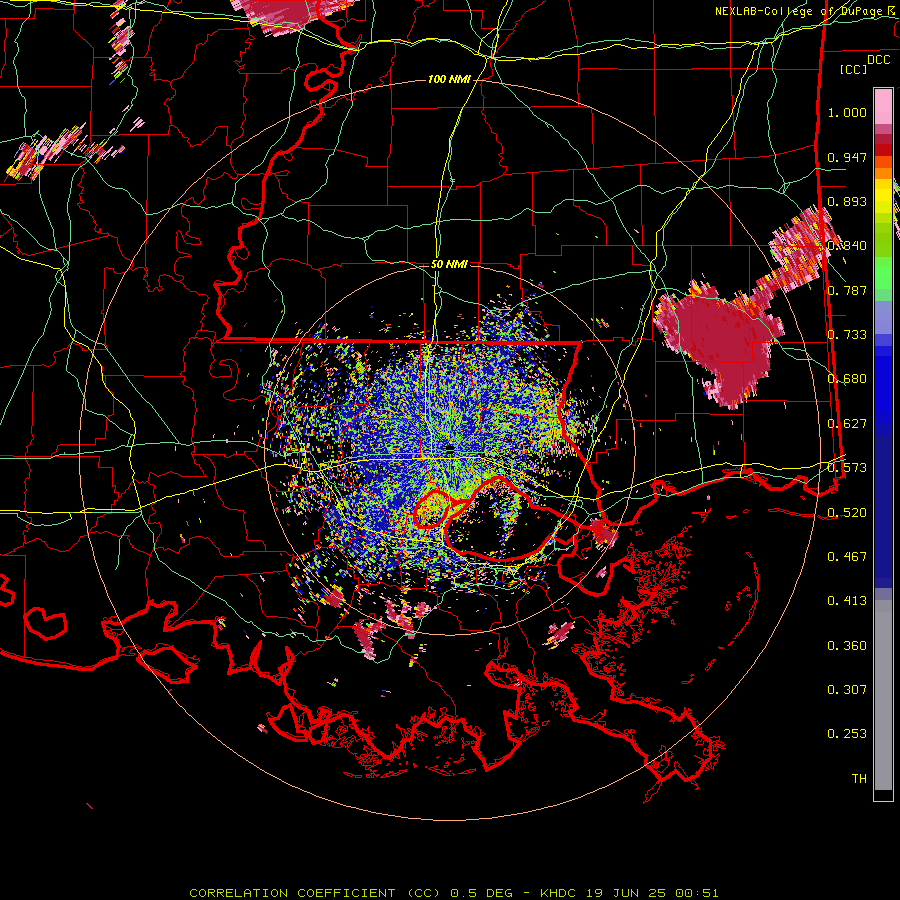This screenshot has width=900, height=900.
Task: Click the 0.467 scale value
Action: tap(847, 557)
